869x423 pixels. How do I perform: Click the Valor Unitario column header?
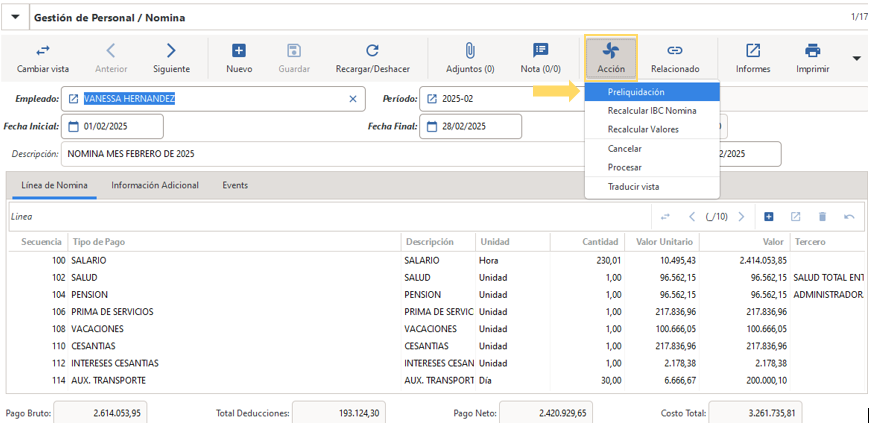point(662,242)
